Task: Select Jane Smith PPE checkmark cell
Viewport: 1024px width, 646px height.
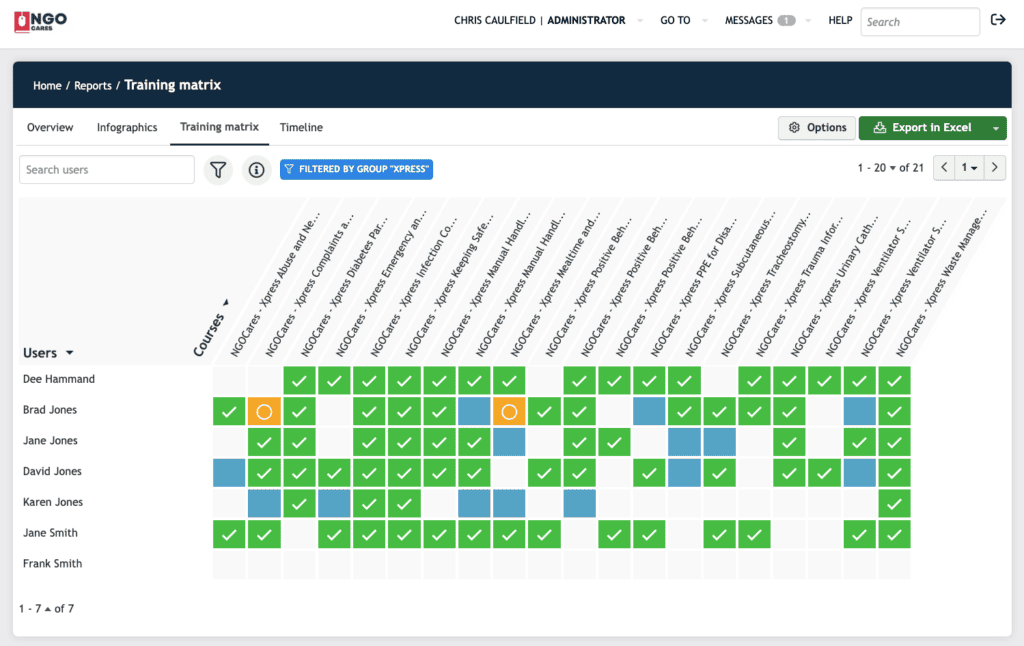Action: point(649,534)
